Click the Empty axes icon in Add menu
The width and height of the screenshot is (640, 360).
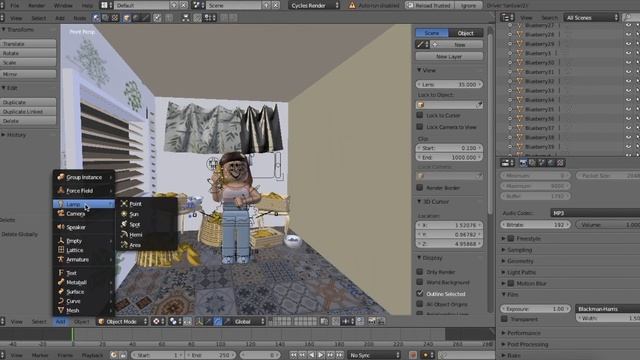tap(61, 241)
